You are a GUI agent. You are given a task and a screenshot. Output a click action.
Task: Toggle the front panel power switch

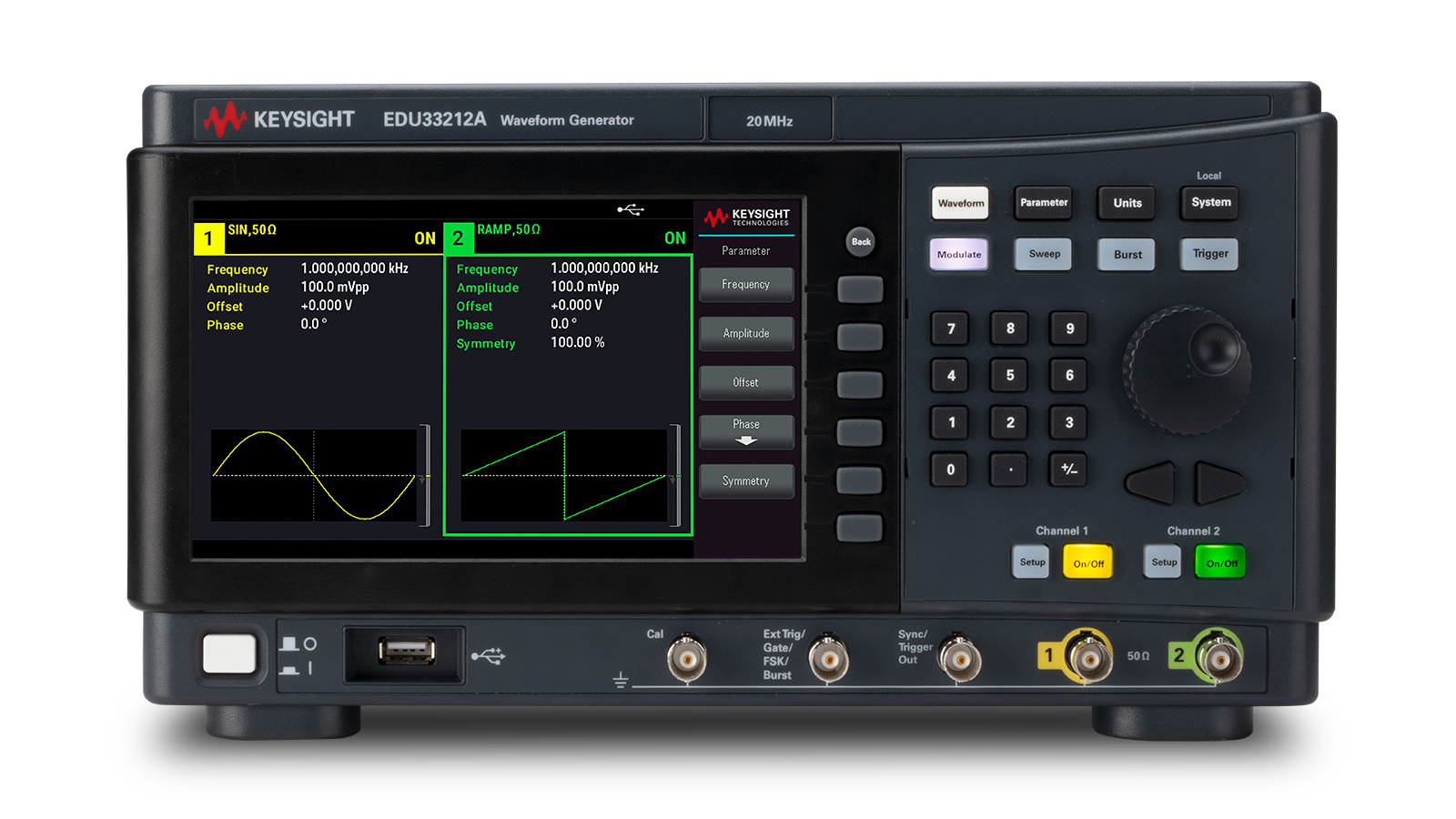click(229, 654)
